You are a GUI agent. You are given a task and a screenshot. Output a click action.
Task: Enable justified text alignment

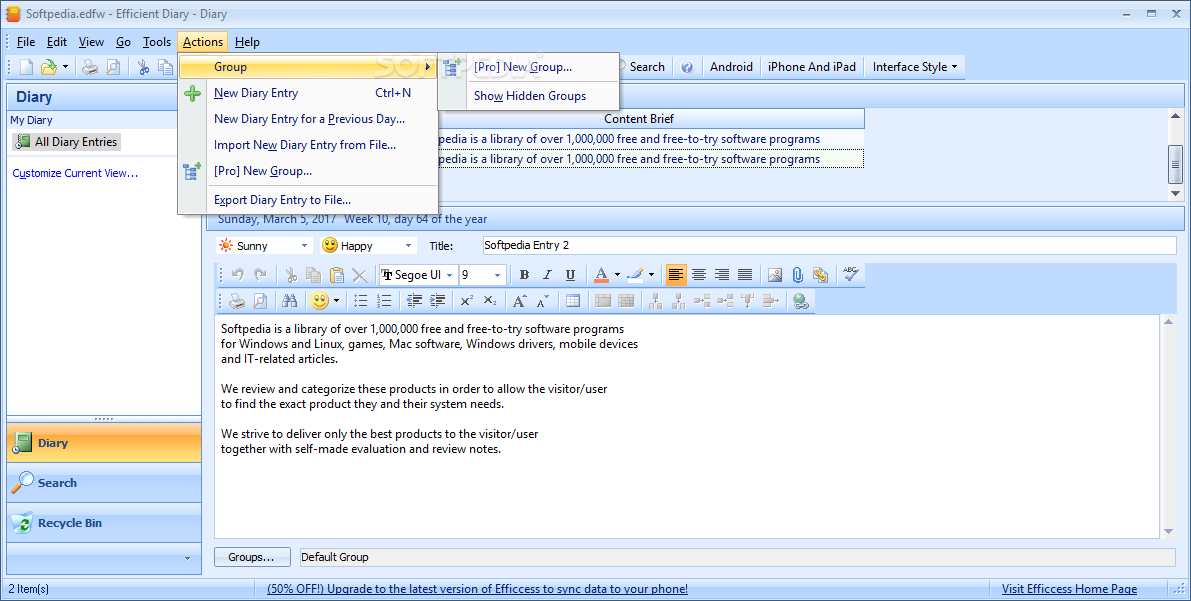[745, 275]
